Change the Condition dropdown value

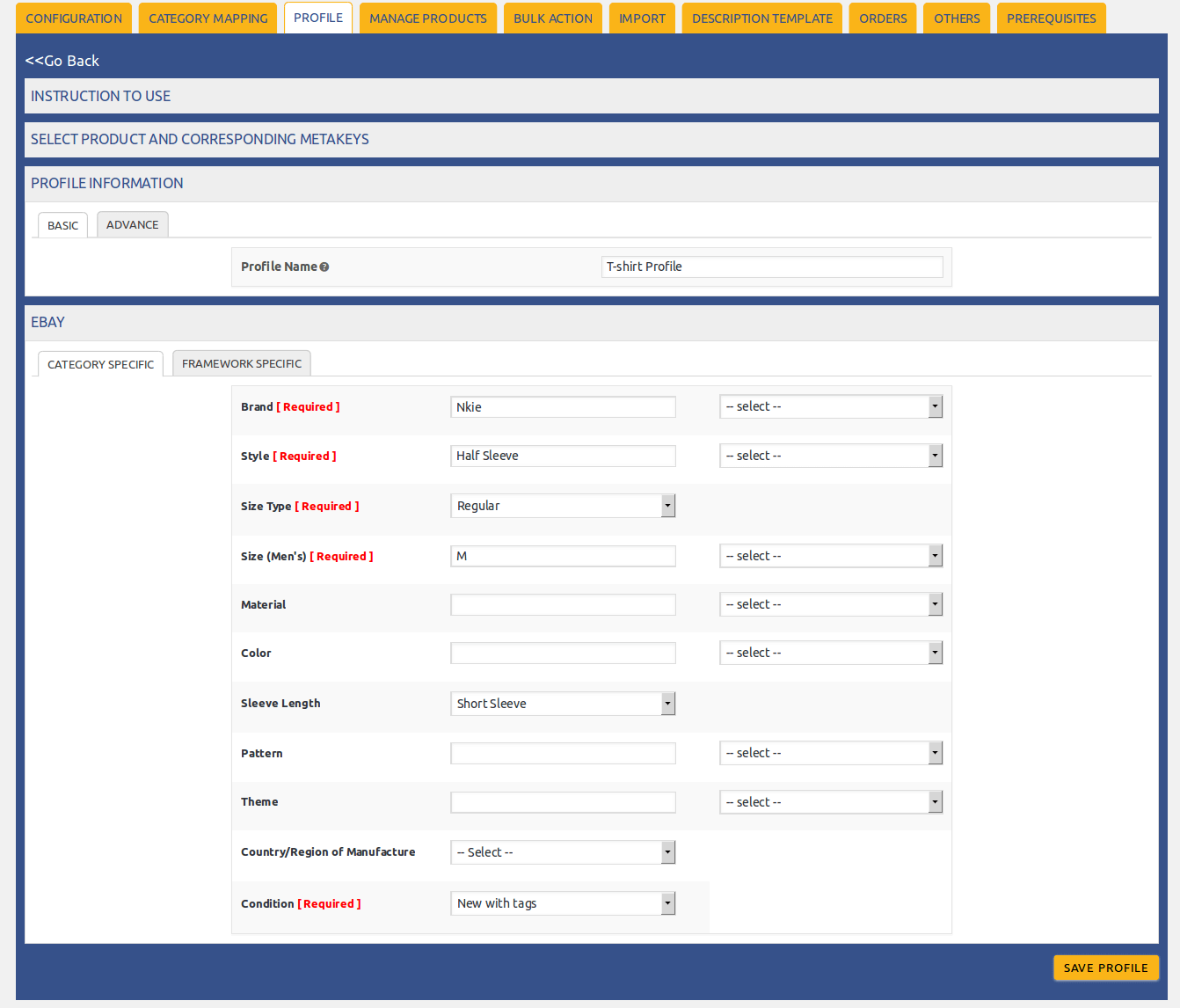click(x=563, y=903)
